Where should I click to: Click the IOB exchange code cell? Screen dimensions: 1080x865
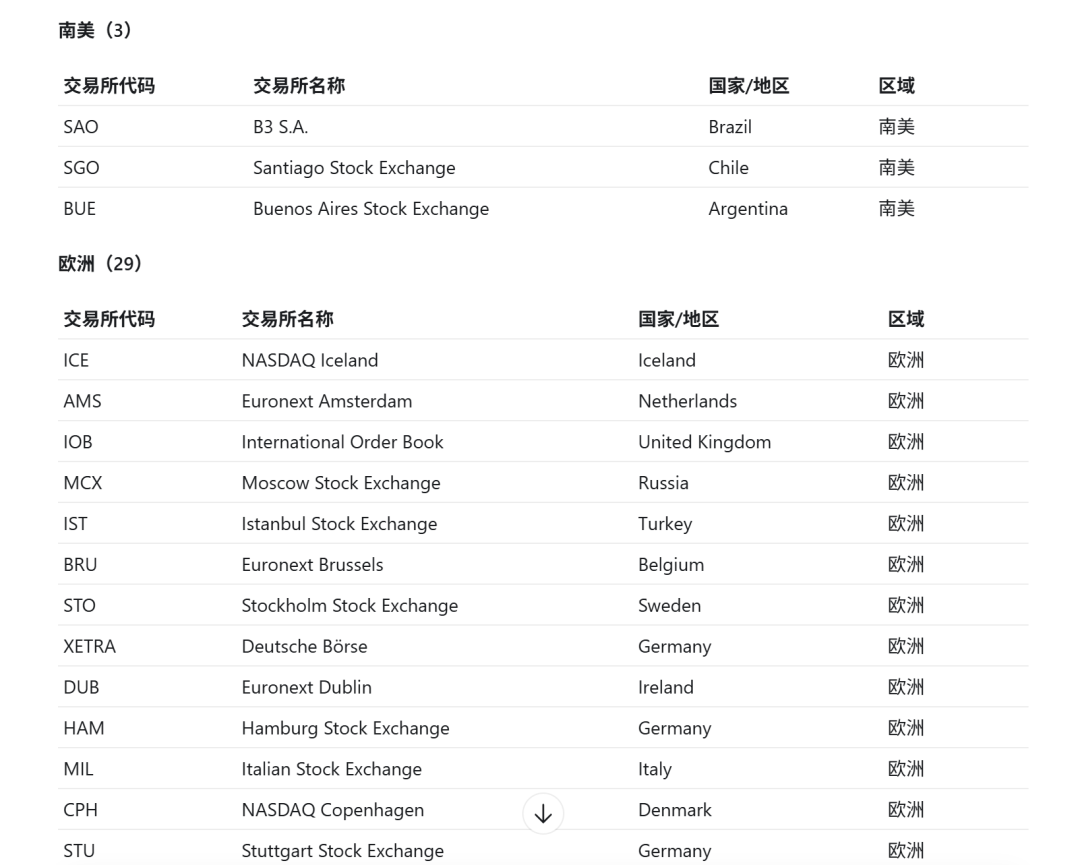(x=78, y=442)
